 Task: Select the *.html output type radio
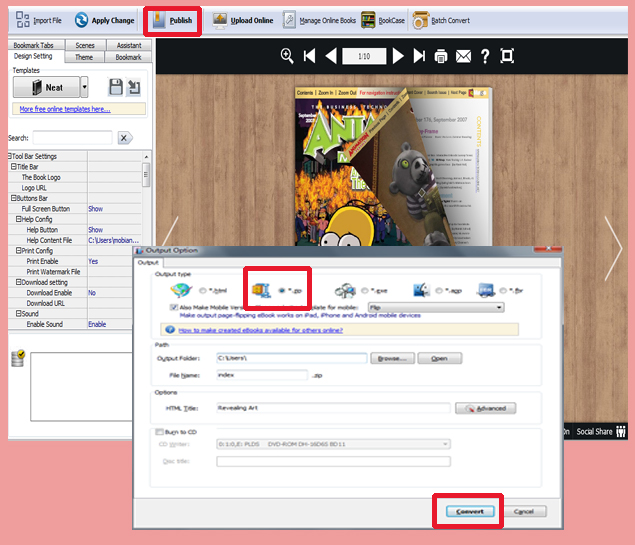tap(202, 290)
